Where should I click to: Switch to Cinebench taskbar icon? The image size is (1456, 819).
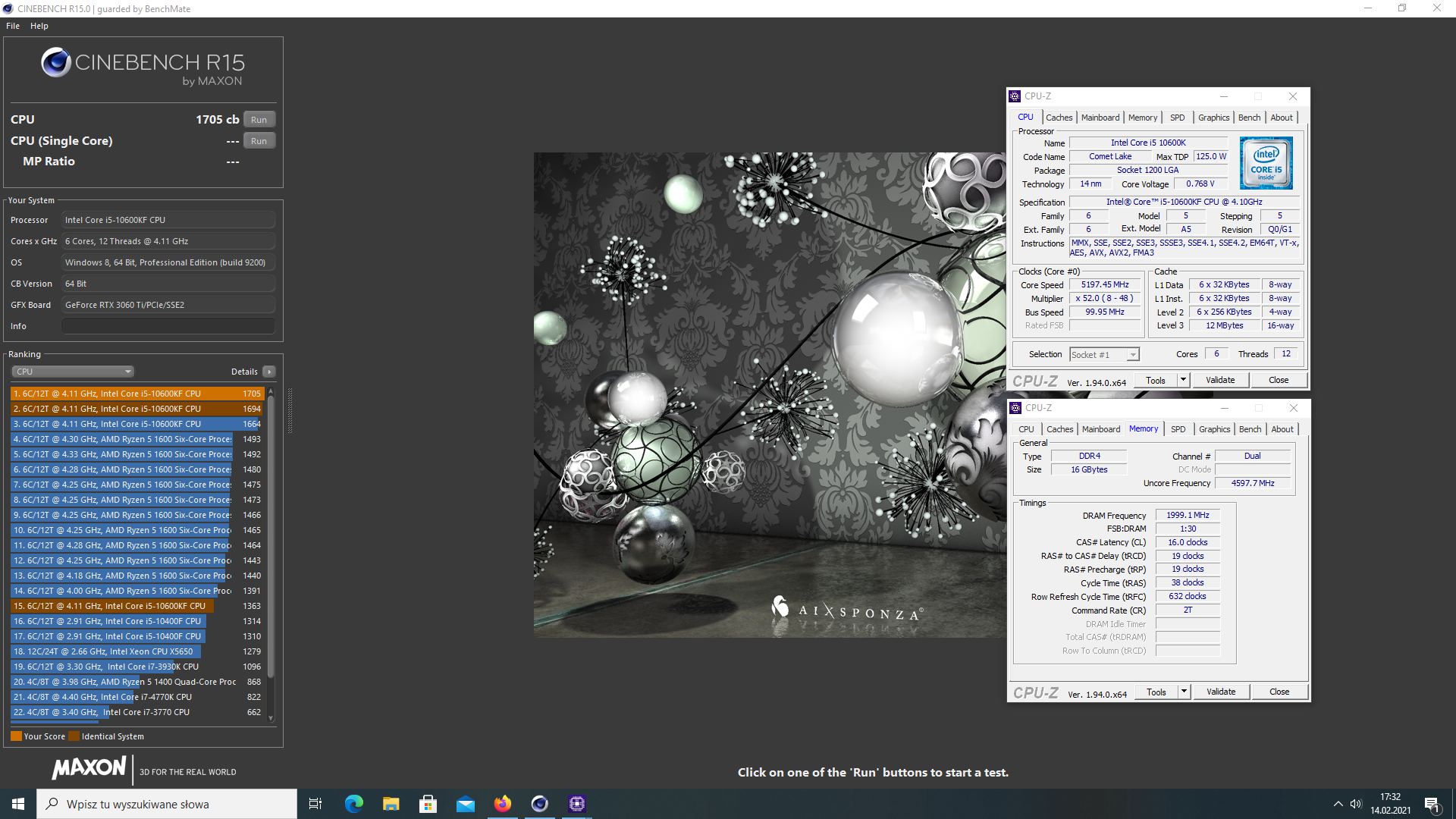[x=539, y=804]
